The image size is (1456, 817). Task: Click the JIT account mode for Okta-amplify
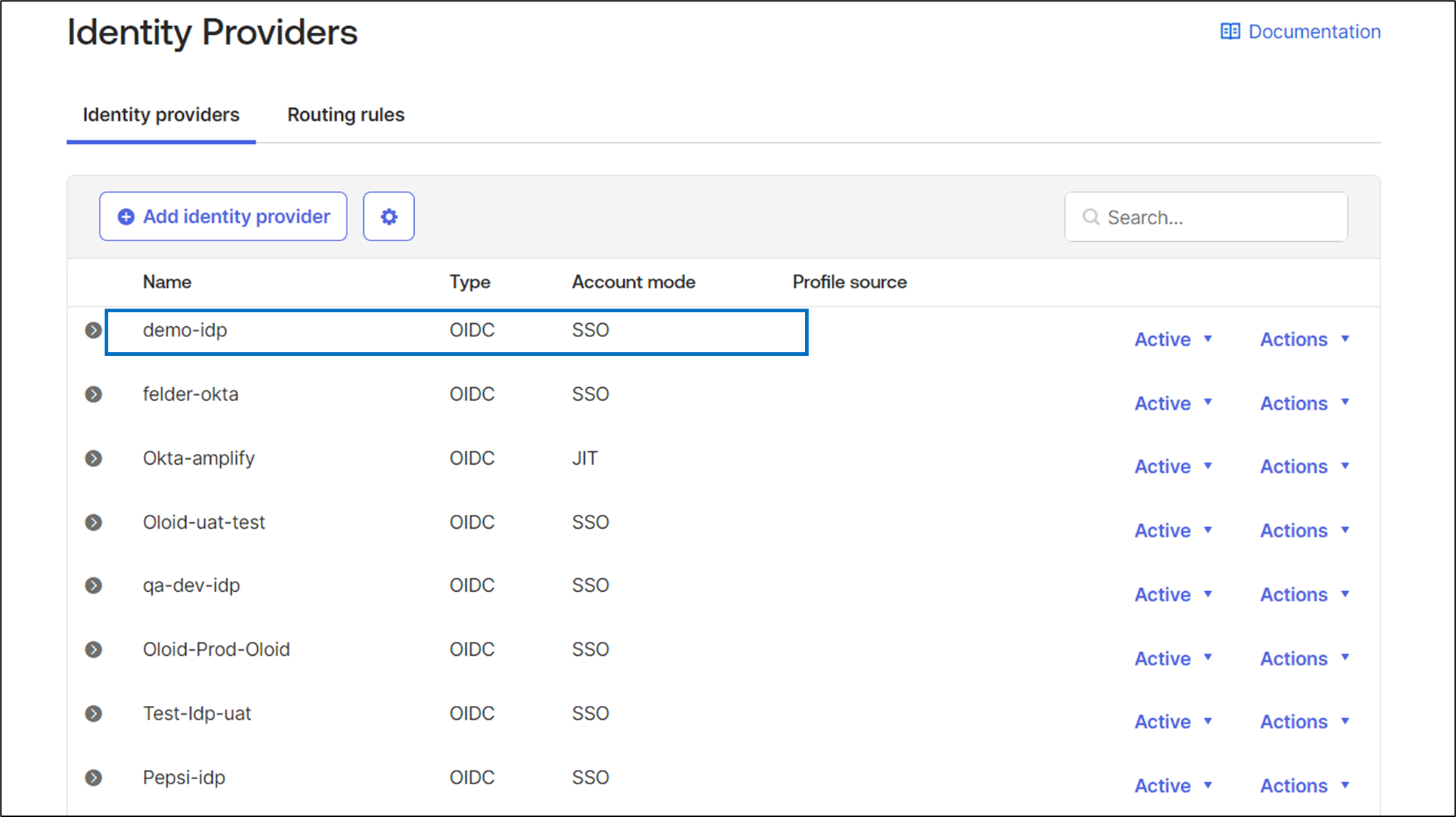pyautogui.click(x=585, y=458)
